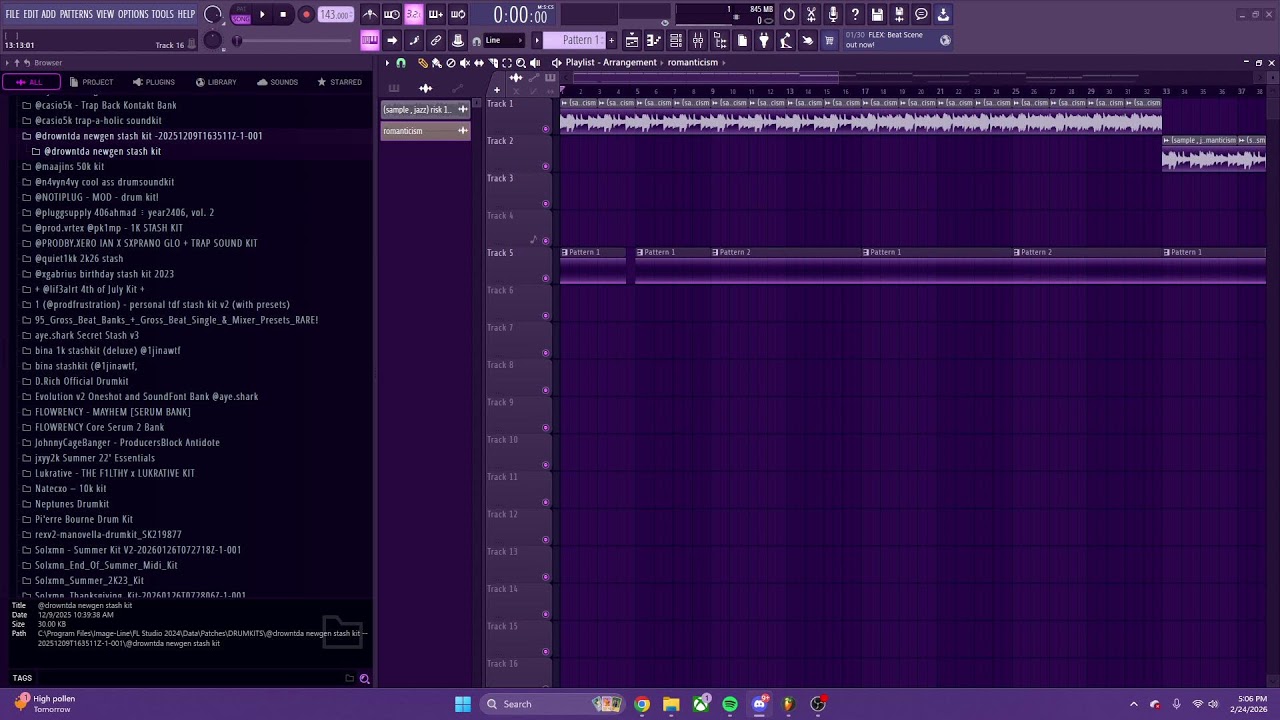Select the playlist Slice tool
The height and width of the screenshot is (720, 1280).
[493, 63]
